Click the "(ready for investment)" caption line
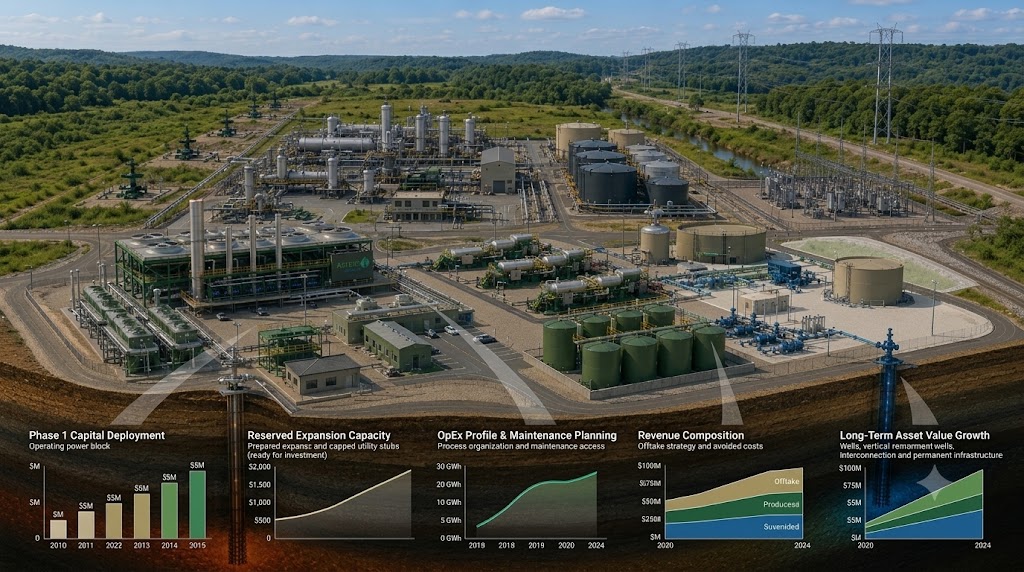Viewport: 1024px width, 572px height. 287,455
